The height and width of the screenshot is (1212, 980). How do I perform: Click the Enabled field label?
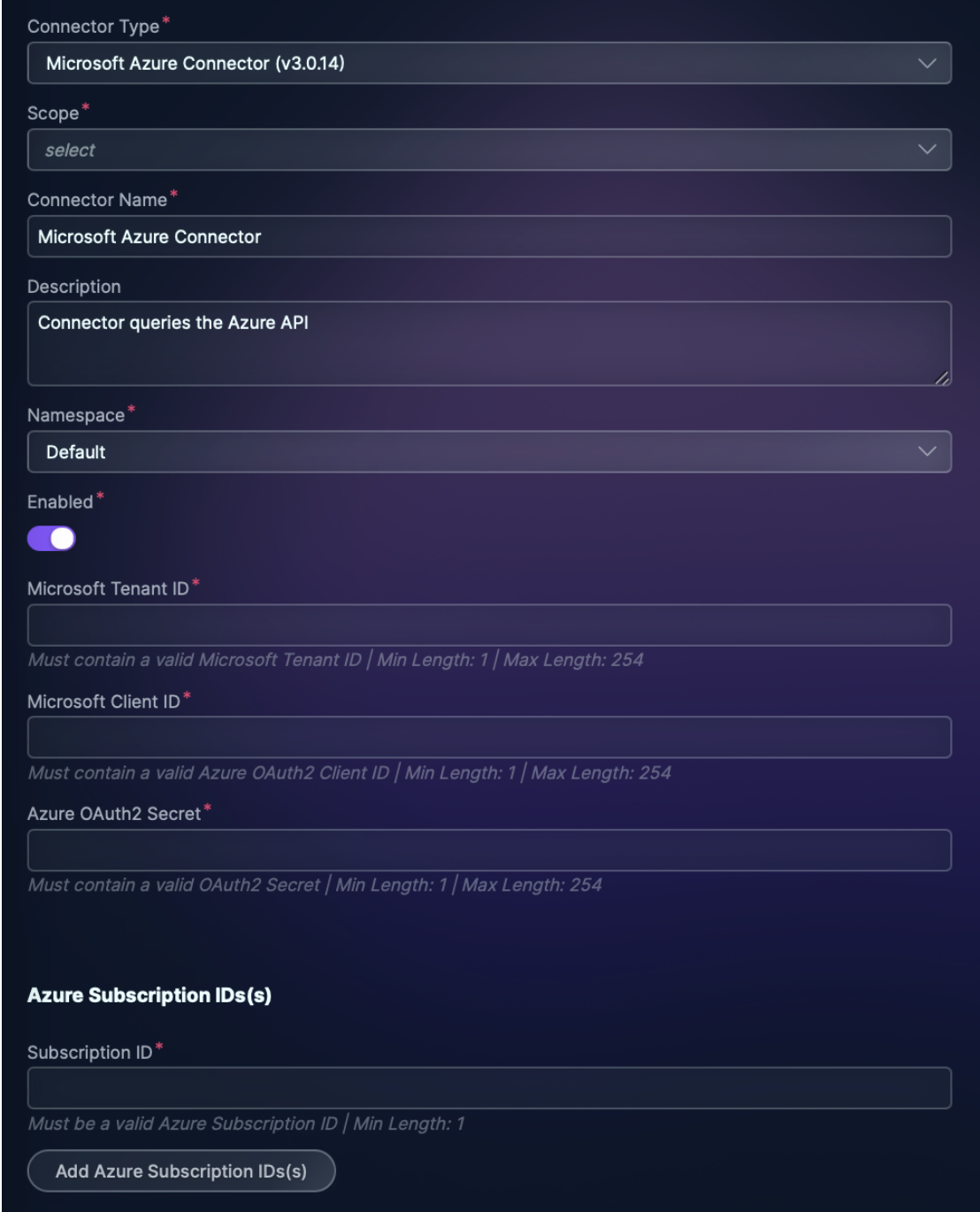tap(60, 502)
